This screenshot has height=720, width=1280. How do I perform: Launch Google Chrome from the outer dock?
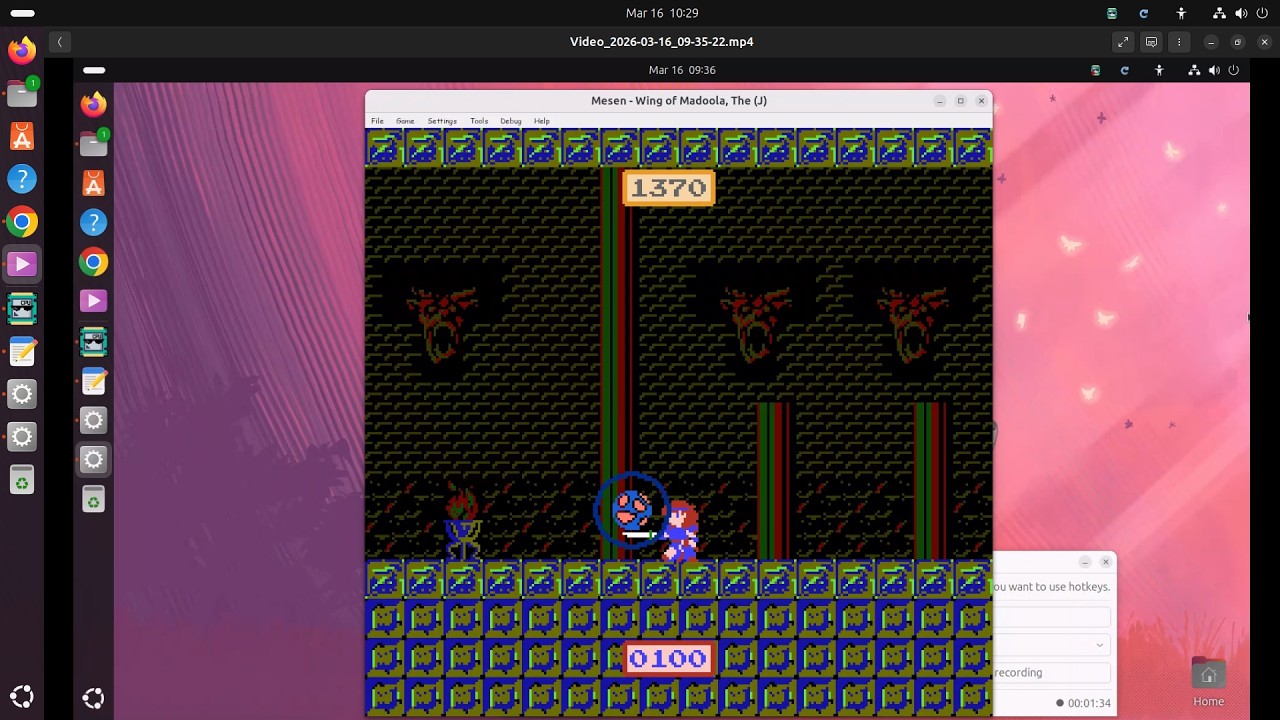(x=22, y=222)
